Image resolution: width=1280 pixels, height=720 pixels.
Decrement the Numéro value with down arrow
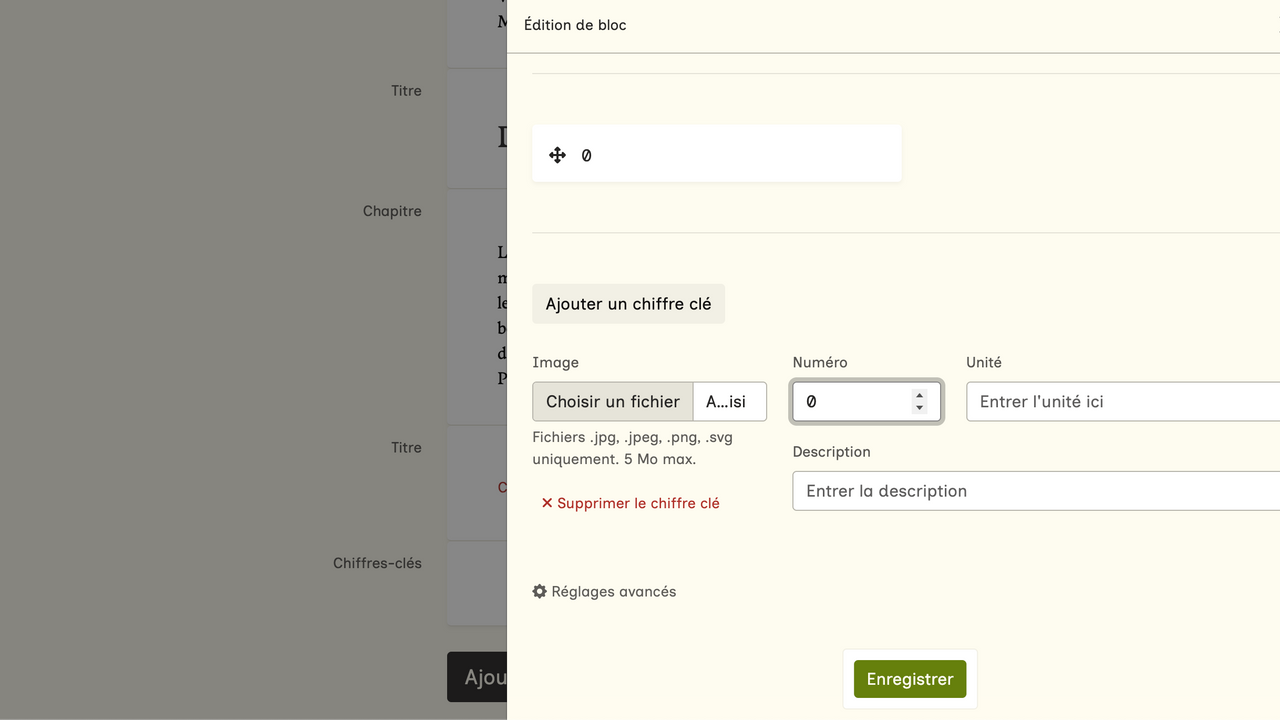click(x=919, y=408)
